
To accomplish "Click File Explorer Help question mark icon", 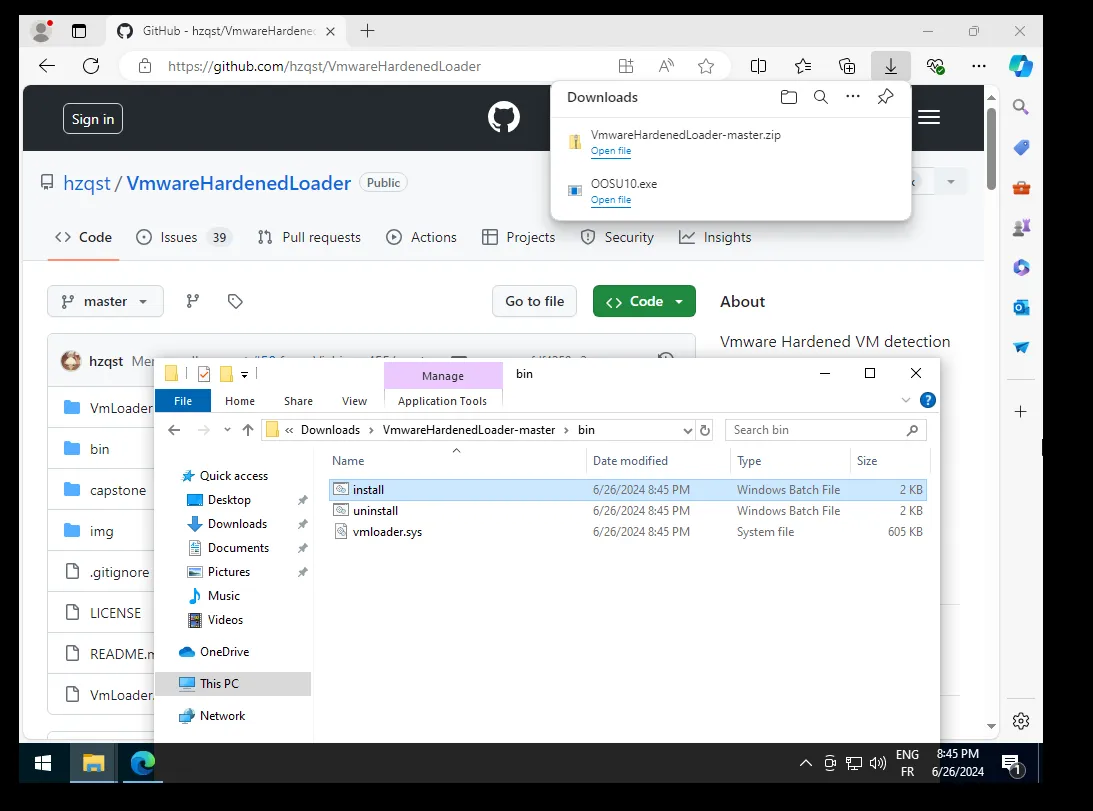I will tap(927, 401).
